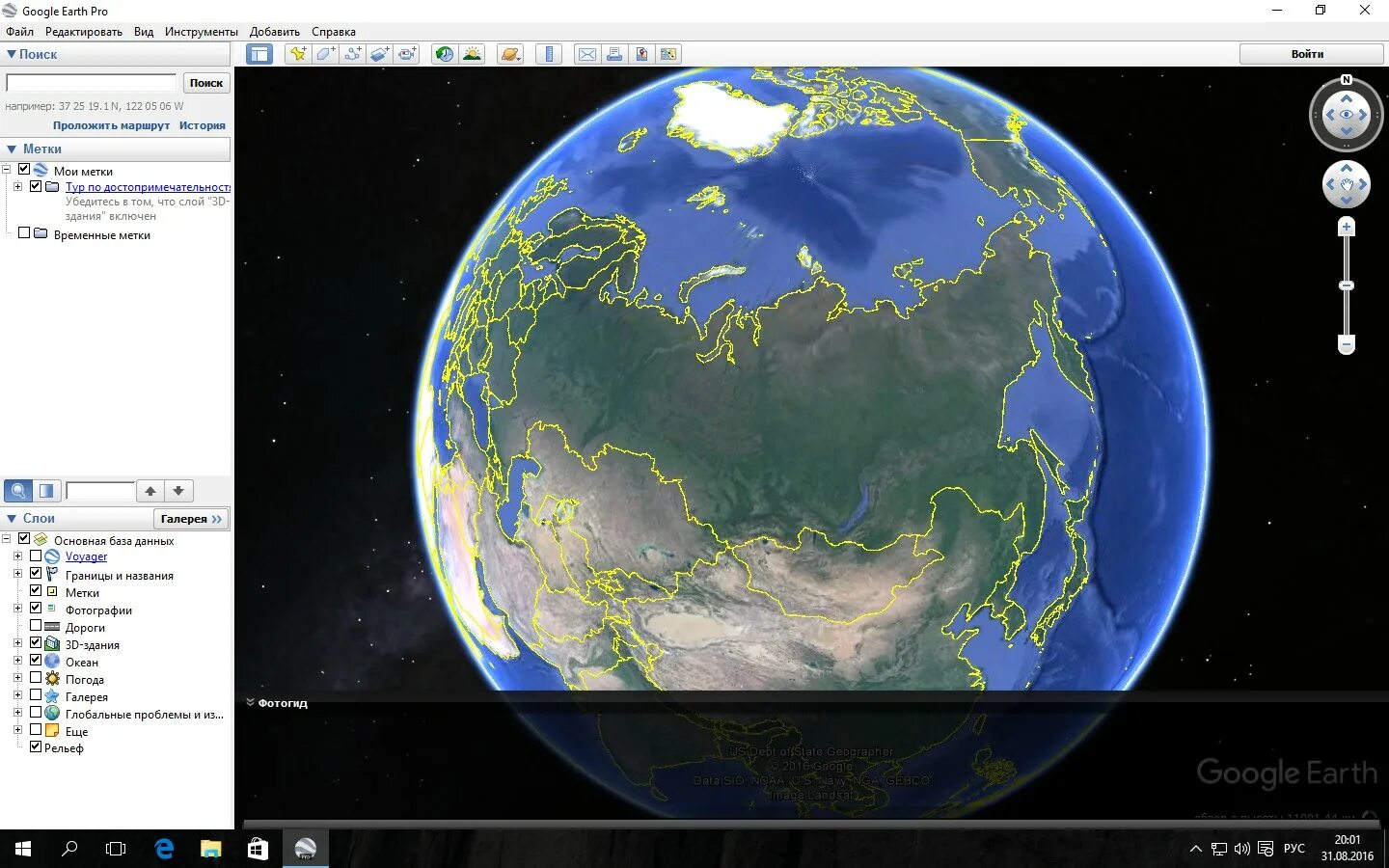Show historical imagery clock icon
The width and height of the screenshot is (1389, 868).
coord(444,54)
